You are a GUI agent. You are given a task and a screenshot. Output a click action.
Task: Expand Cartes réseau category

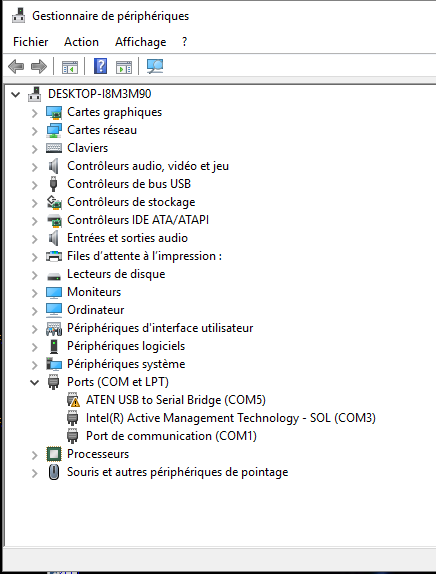(x=34, y=131)
